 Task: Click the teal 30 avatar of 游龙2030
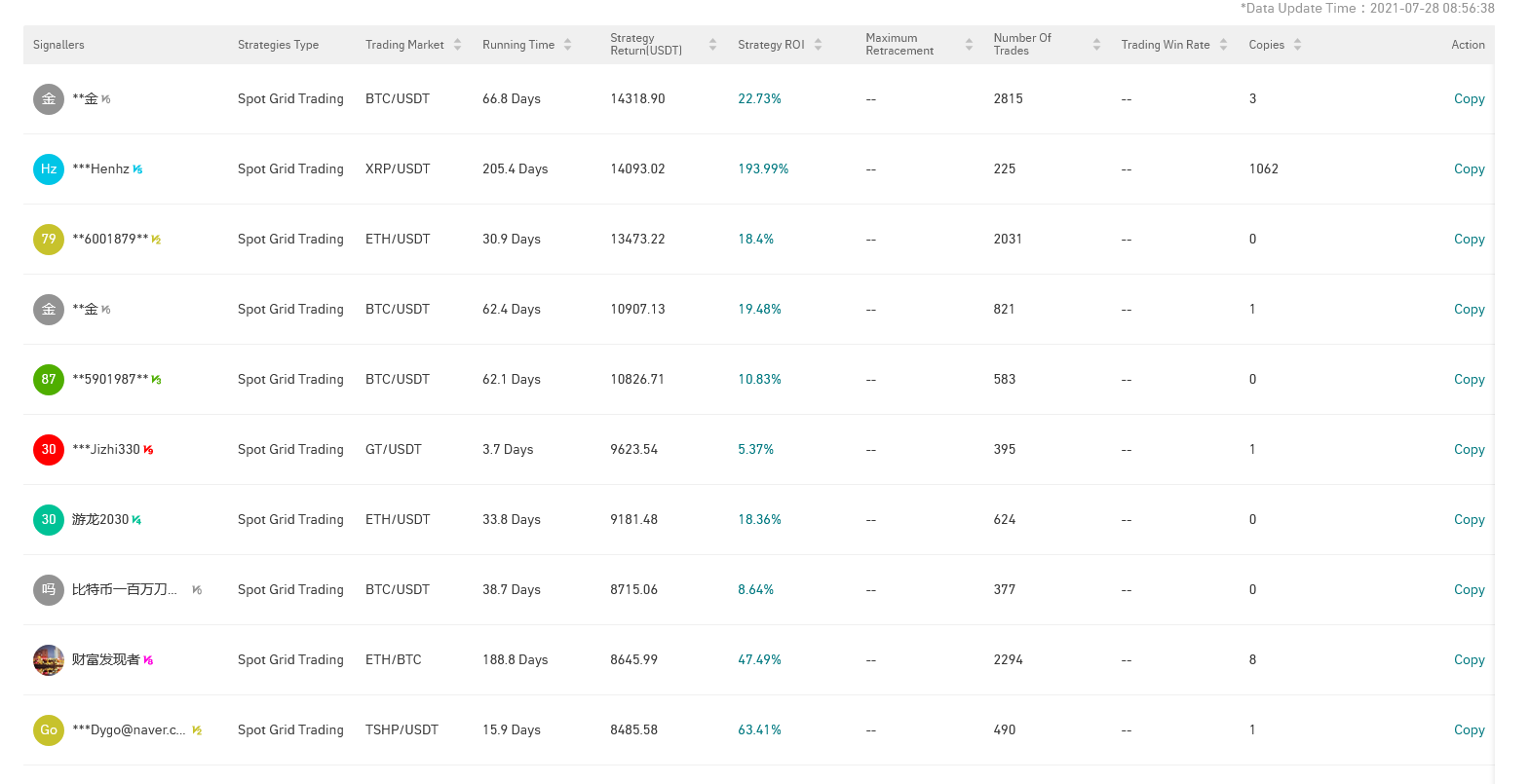49,520
